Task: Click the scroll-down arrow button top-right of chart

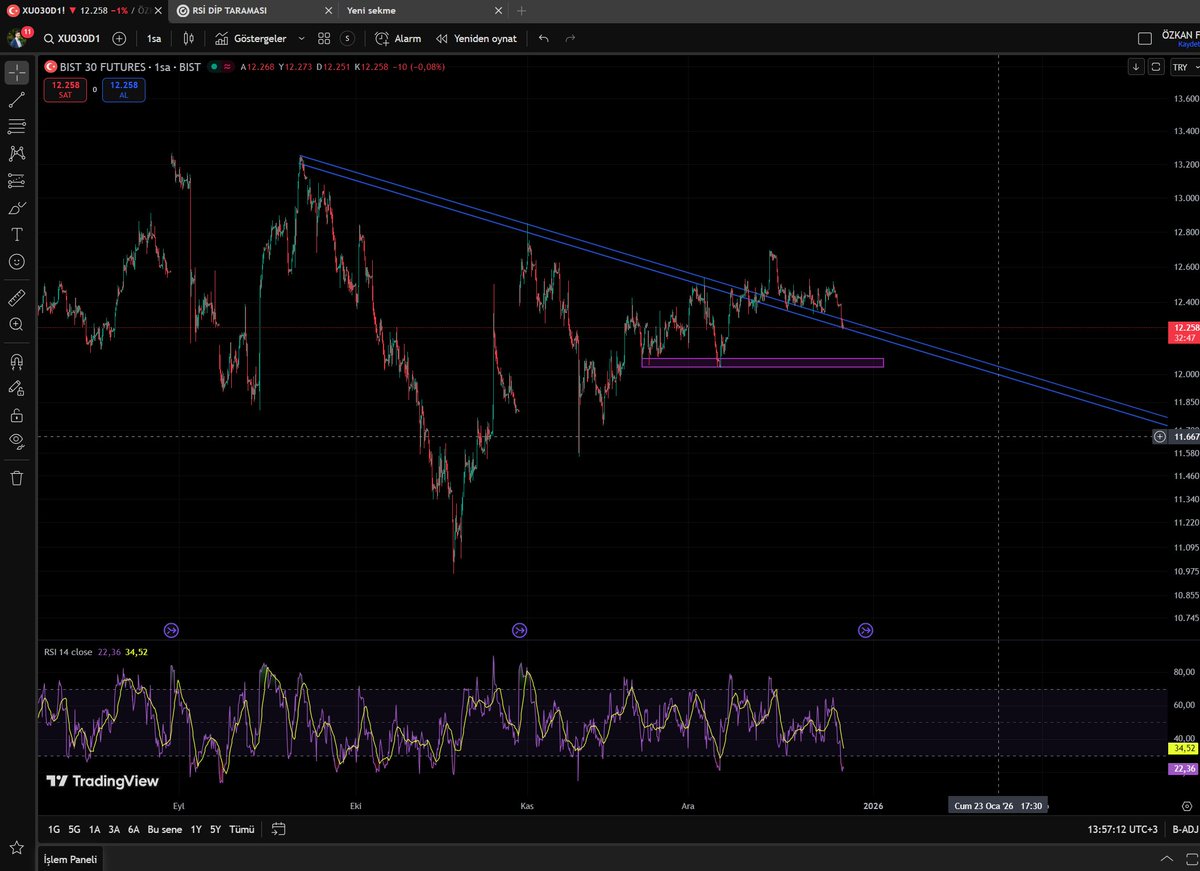Action: coord(1136,67)
